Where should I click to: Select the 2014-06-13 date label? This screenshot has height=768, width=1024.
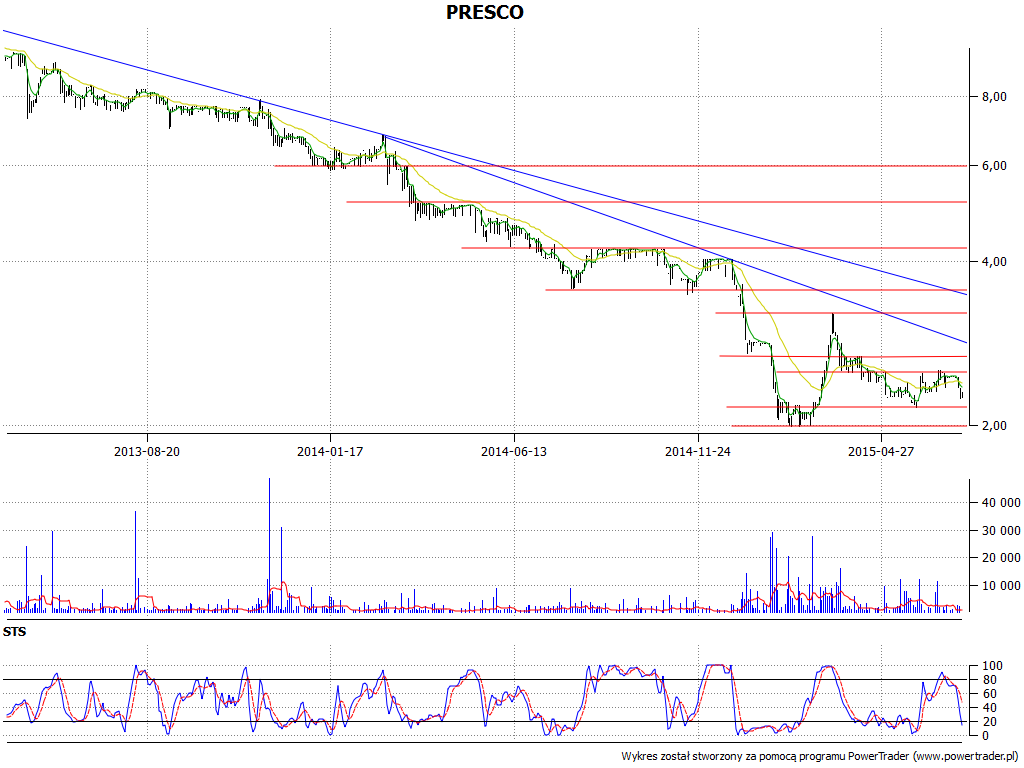coord(514,451)
